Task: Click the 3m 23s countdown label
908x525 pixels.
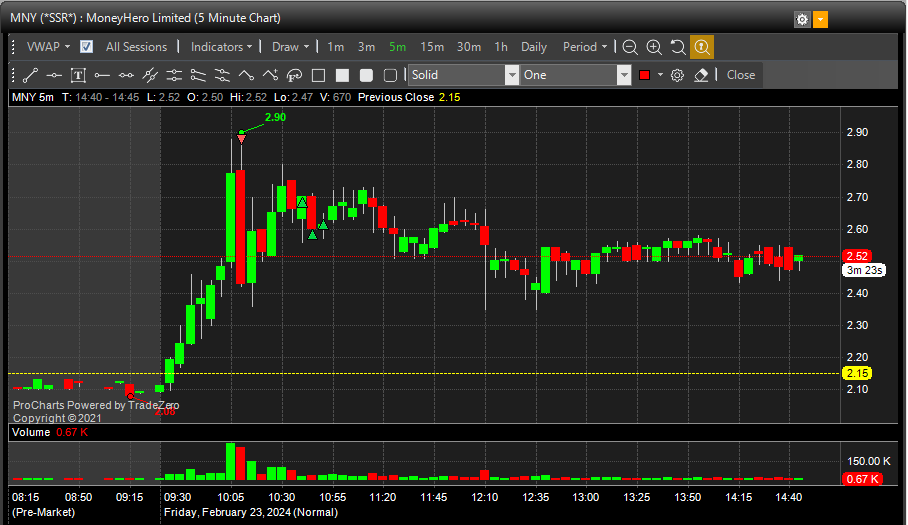Action: pyautogui.click(x=864, y=270)
